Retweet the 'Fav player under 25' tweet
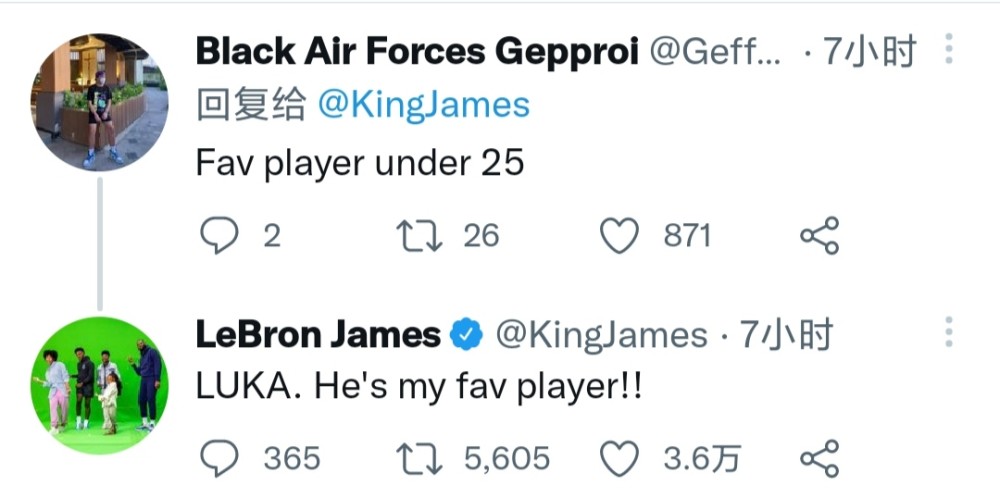Viewport: 1000px width, 498px height. [x=419, y=236]
